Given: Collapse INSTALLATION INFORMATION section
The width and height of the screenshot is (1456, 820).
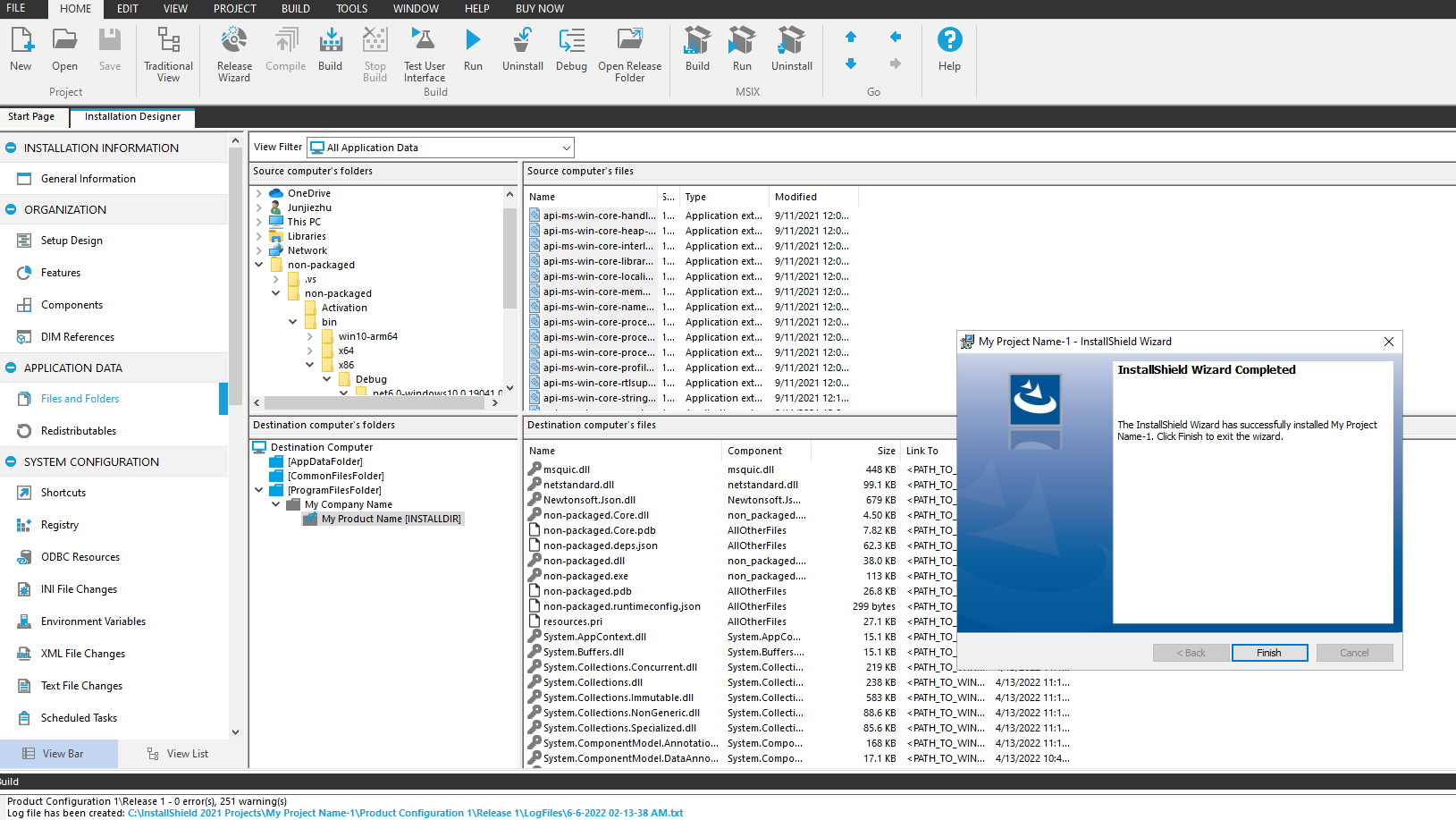Looking at the screenshot, I should pos(11,148).
